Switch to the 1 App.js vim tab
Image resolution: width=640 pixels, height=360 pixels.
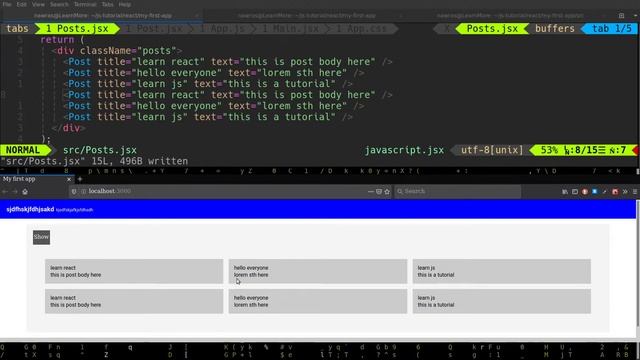click(x=222, y=29)
